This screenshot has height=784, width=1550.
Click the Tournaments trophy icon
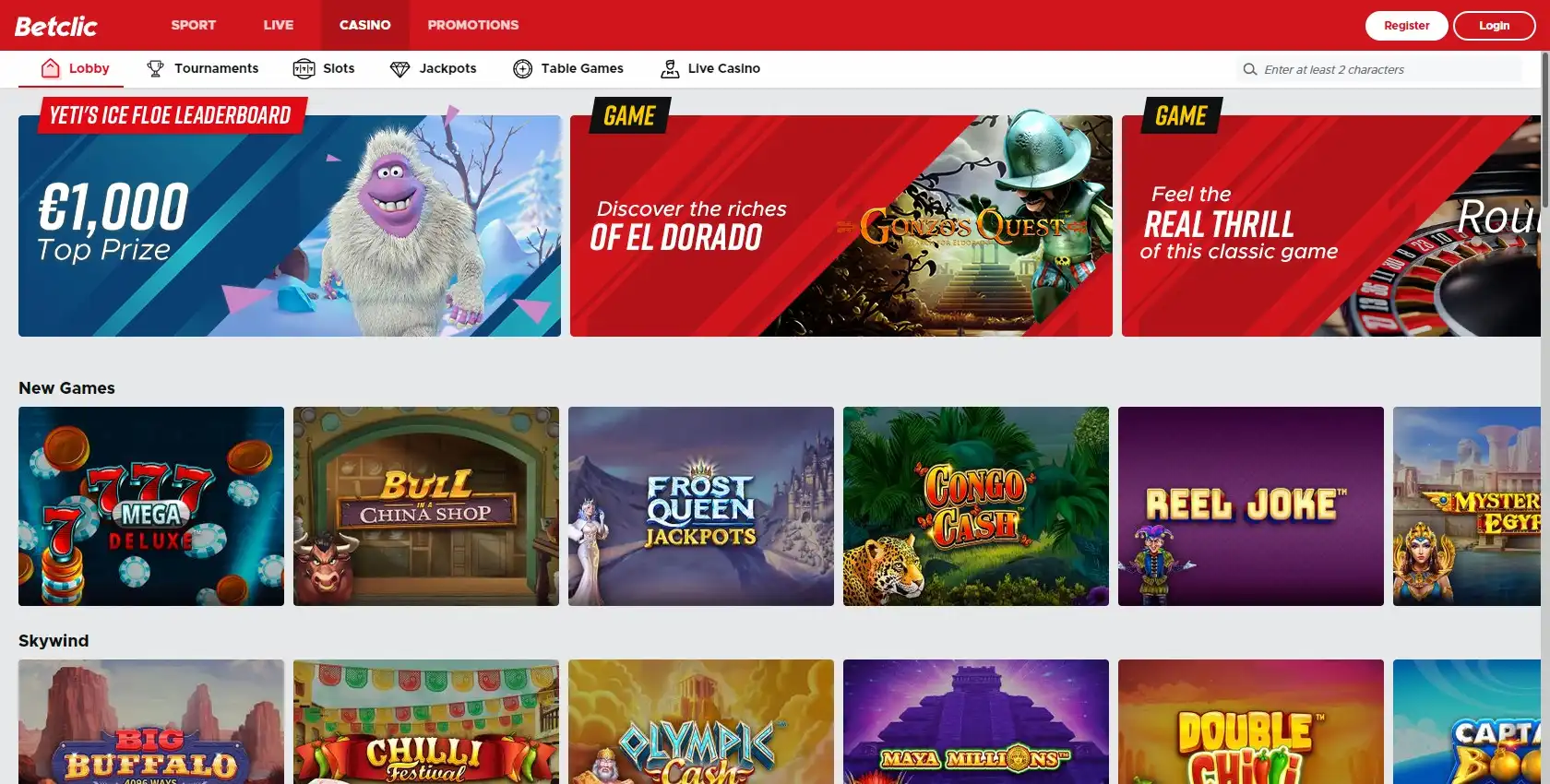(x=155, y=68)
